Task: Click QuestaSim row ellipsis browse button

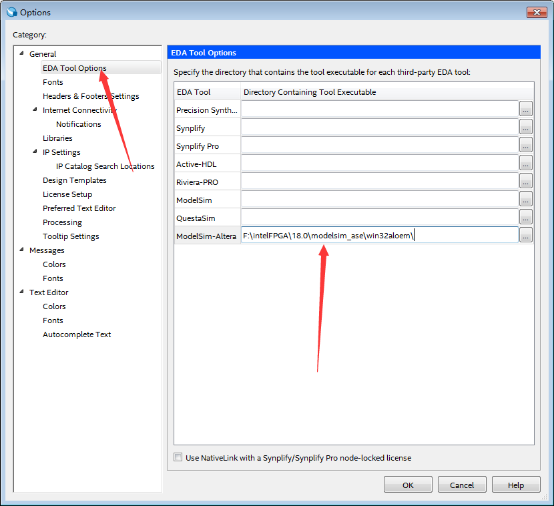Action: 525,217
